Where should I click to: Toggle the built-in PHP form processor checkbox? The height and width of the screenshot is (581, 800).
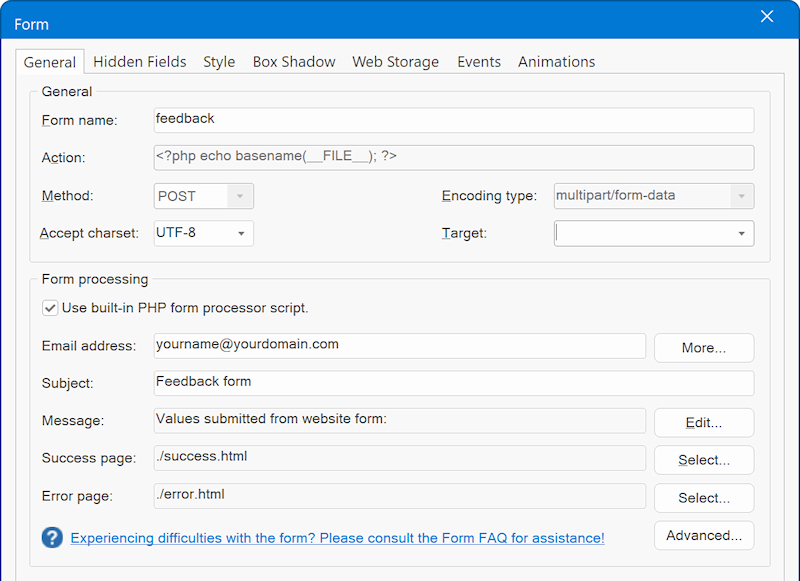50,308
